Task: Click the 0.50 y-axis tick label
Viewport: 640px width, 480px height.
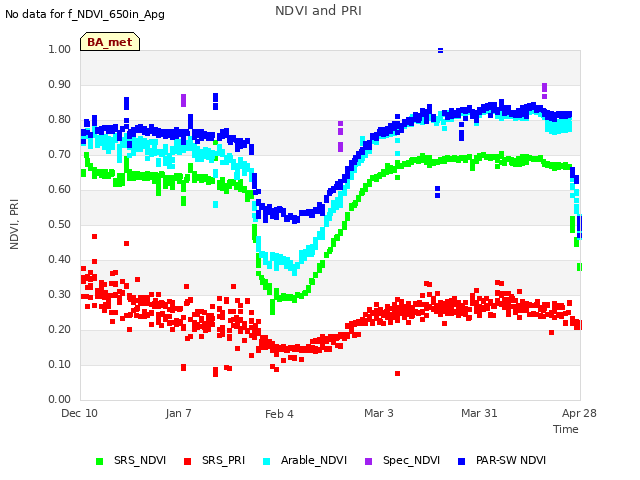Action: point(60,224)
